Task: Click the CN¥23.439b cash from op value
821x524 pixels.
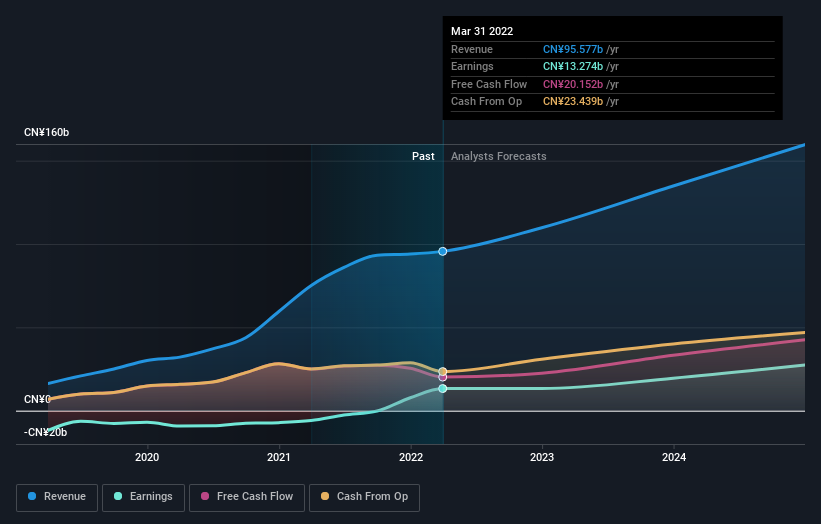Action: (x=573, y=102)
